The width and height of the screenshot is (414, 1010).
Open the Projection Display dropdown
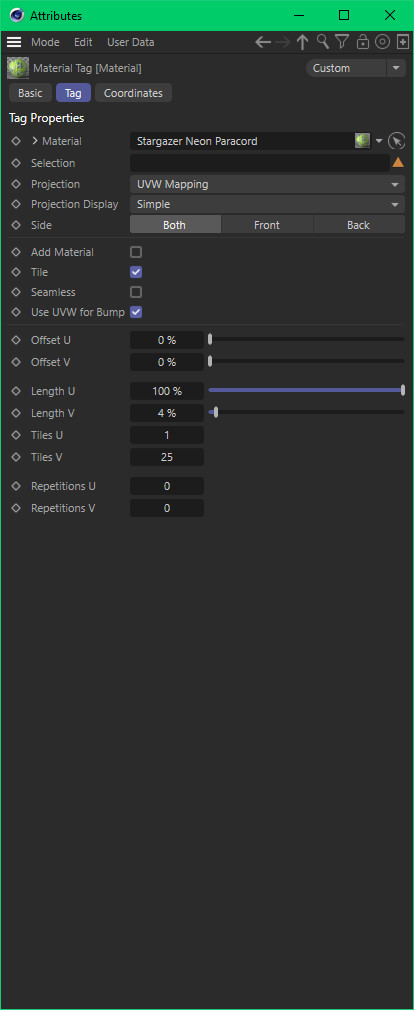click(267, 204)
